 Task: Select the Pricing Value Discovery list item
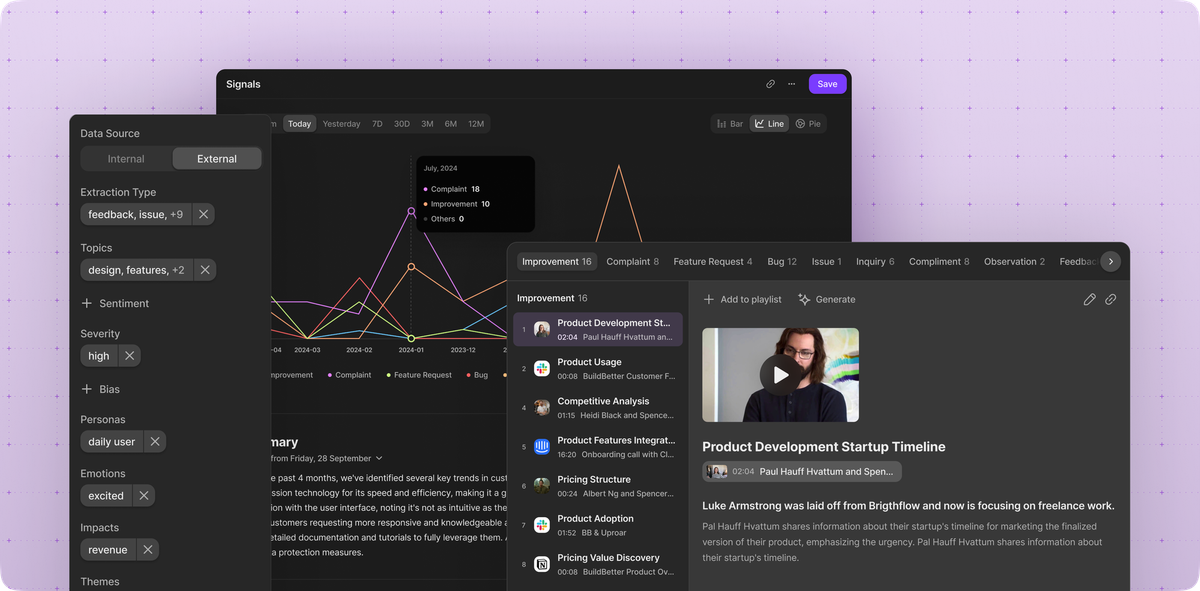point(598,564)
